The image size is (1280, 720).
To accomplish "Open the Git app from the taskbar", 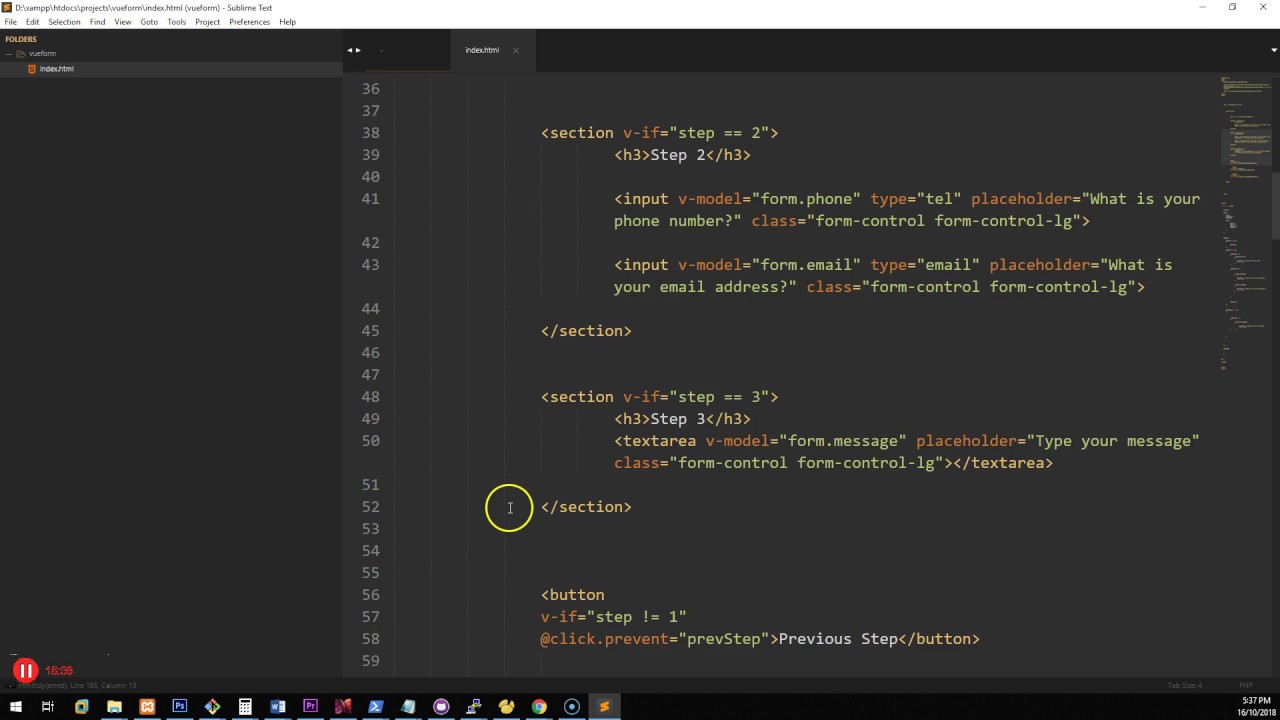I will [212, 707].
